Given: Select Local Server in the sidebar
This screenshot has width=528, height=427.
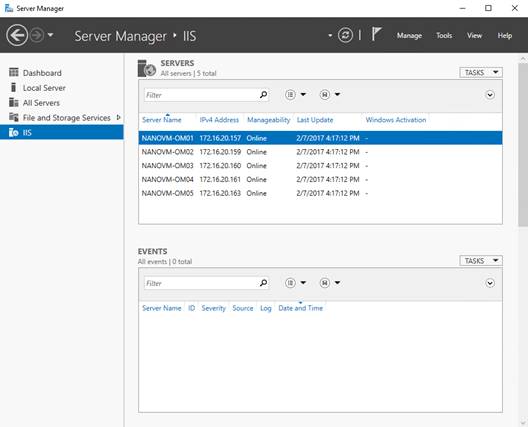Looking at the screenshot, I should [44, 88].
